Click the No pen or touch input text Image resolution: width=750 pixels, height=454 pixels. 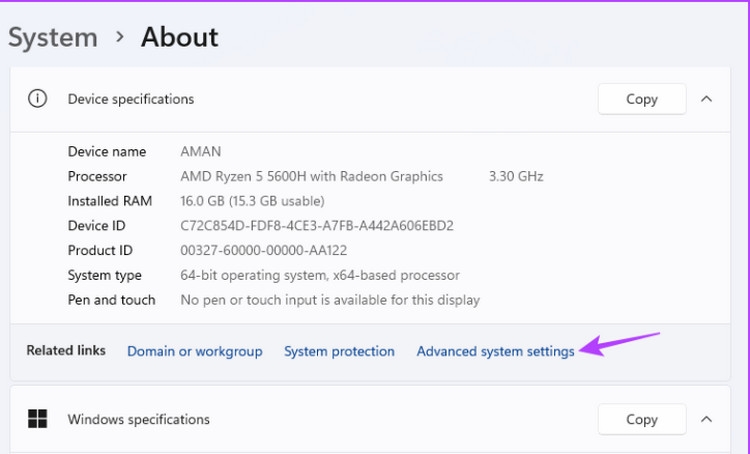(330, 300)
